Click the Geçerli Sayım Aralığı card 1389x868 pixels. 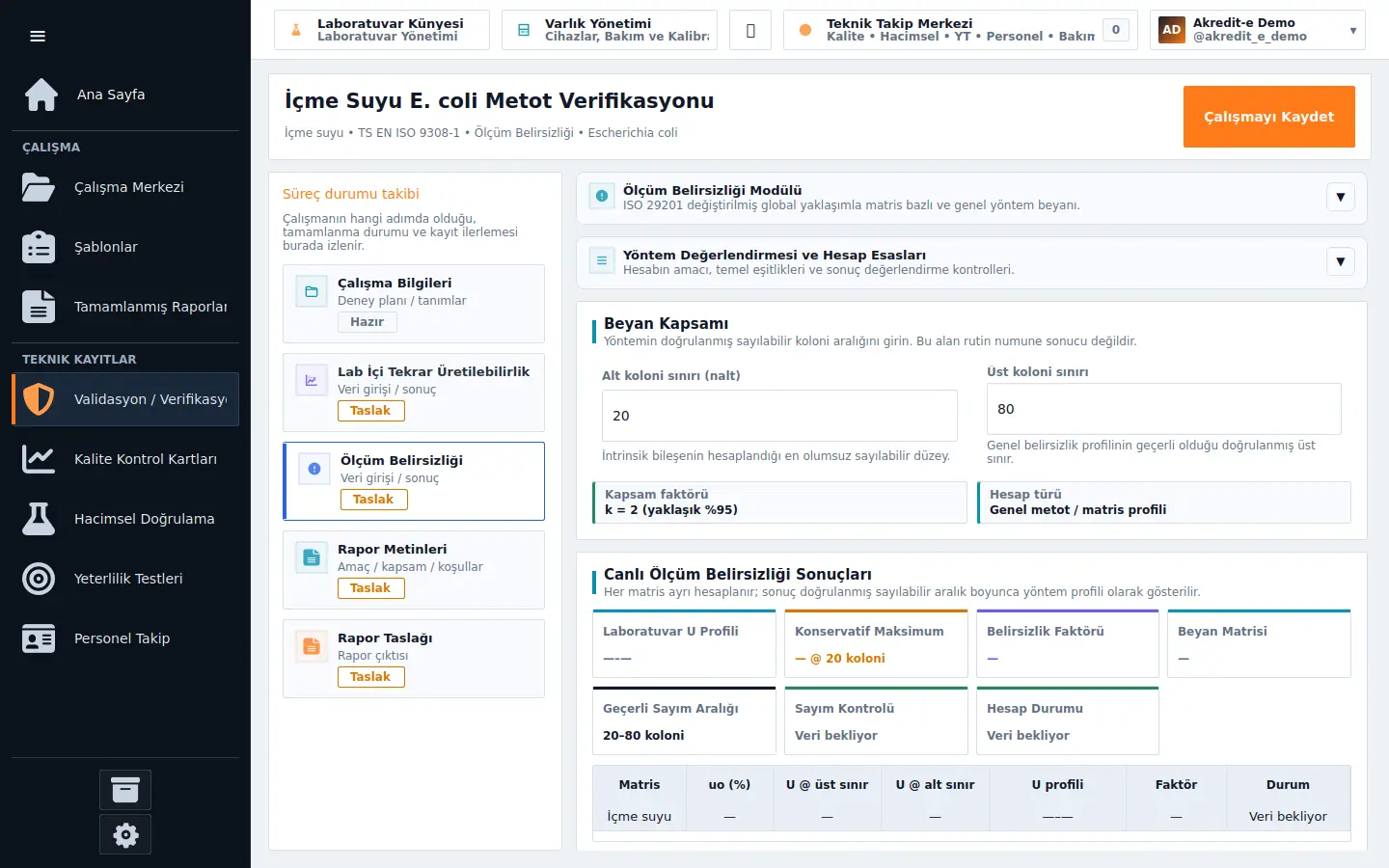pyautogui.click(x=684, y=720)
